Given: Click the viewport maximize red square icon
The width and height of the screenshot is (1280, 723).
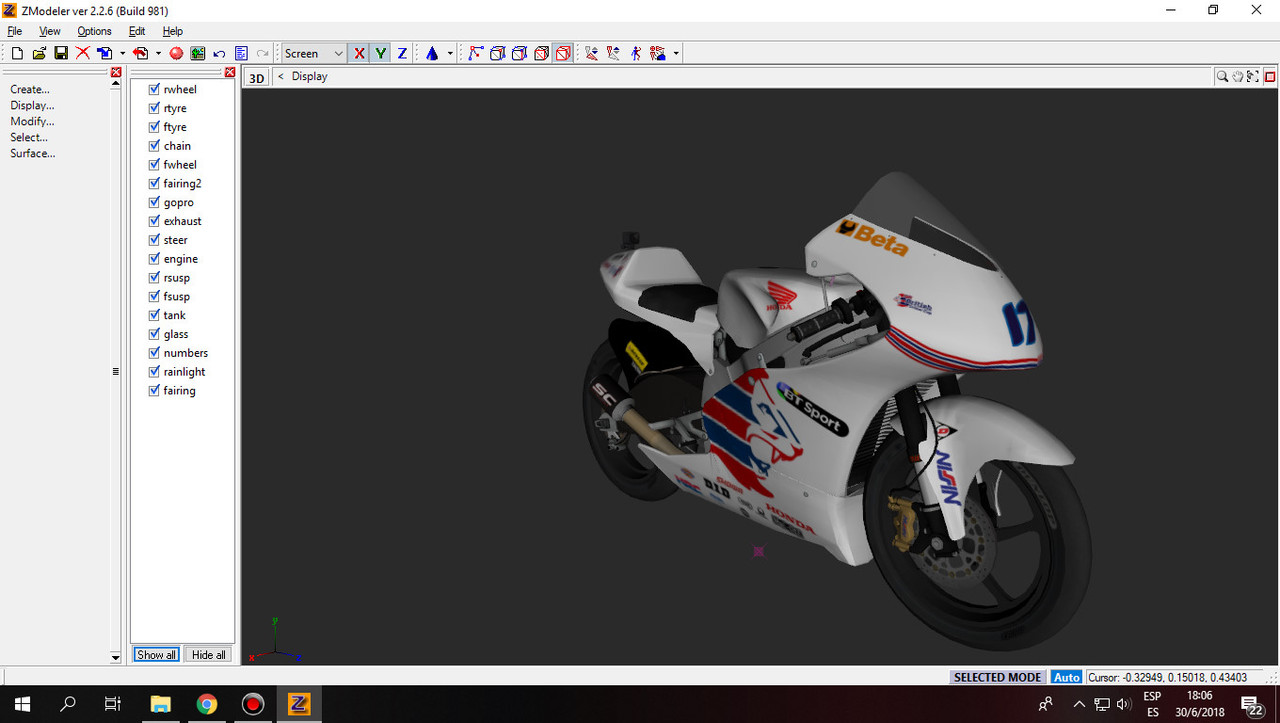Looking at the screenshot, I should pos(1270,76).
